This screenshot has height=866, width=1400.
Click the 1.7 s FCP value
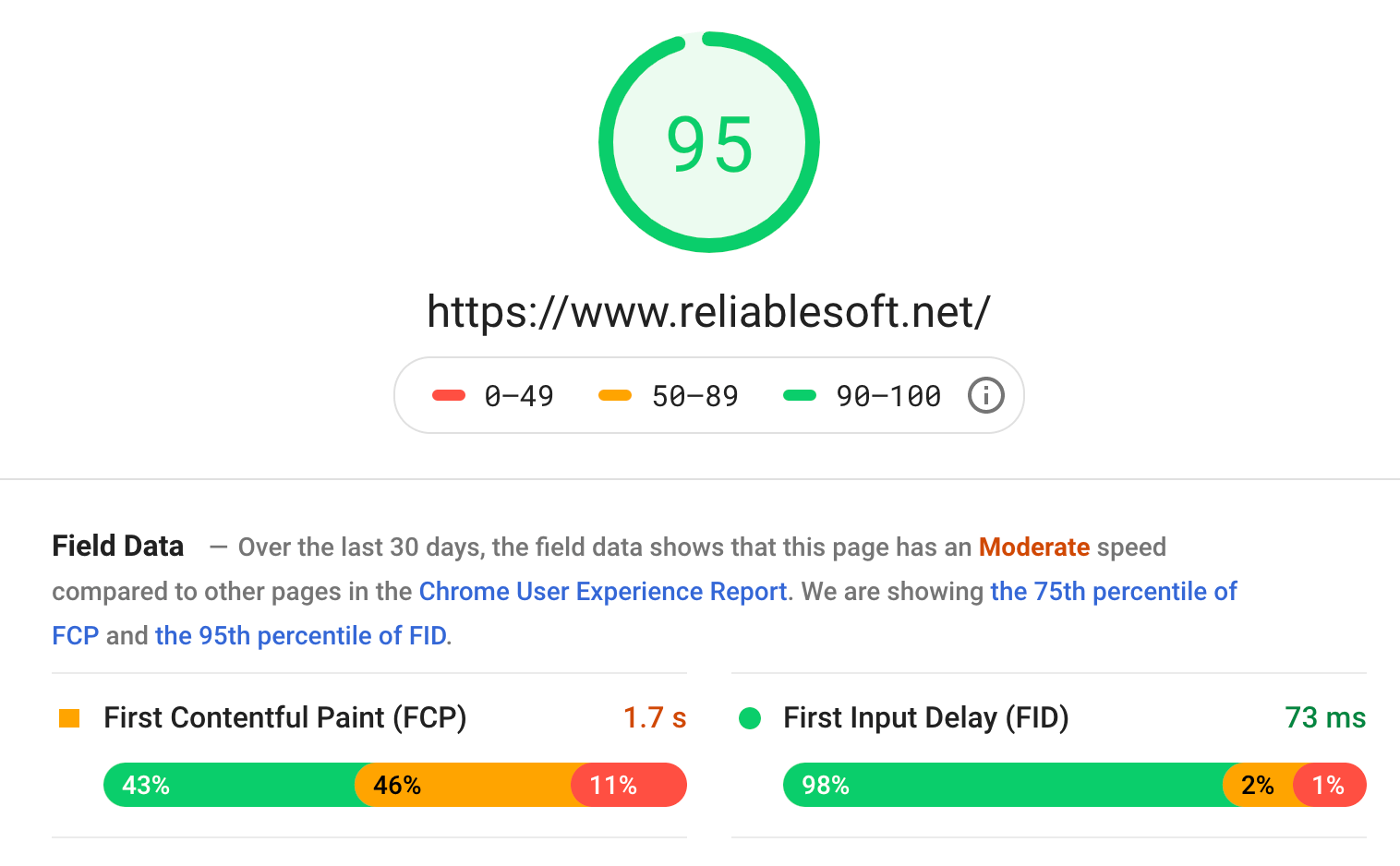click(654, 718)
